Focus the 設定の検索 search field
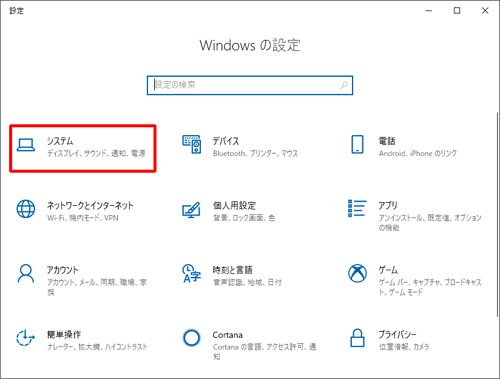 pyautogui.click(x=250, y=85)
